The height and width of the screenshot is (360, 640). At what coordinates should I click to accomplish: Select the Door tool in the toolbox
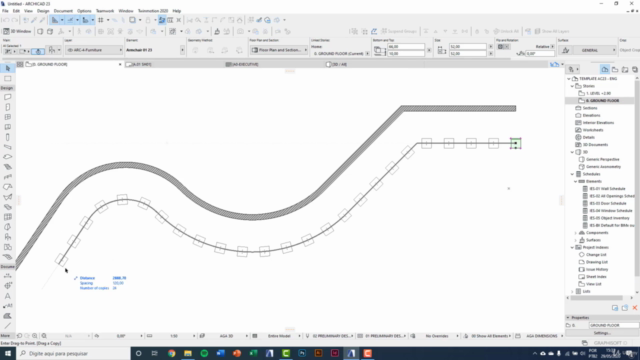[x=7, y=107]
